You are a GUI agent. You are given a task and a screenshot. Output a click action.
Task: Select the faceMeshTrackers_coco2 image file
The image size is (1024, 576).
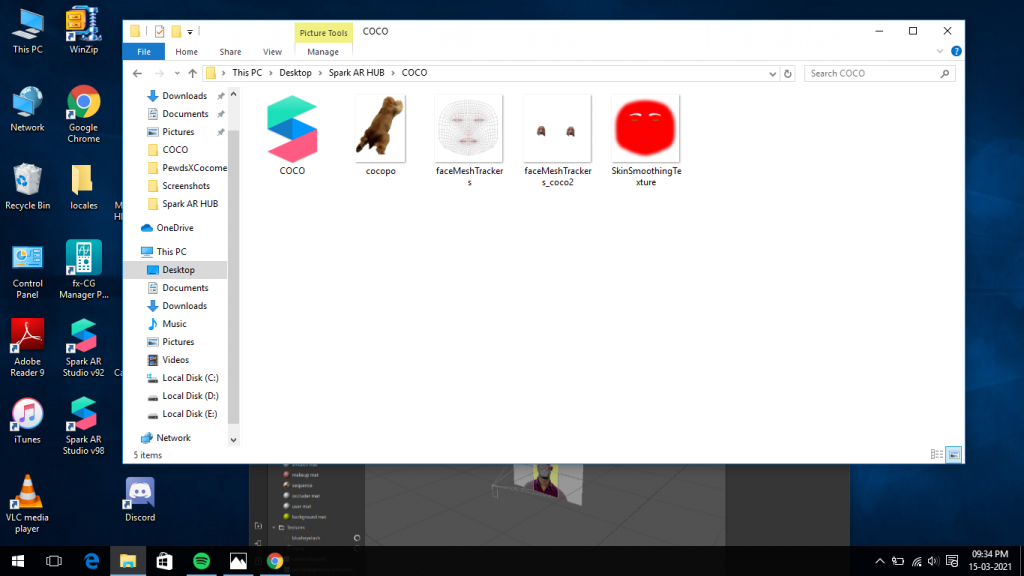[557, 140]
